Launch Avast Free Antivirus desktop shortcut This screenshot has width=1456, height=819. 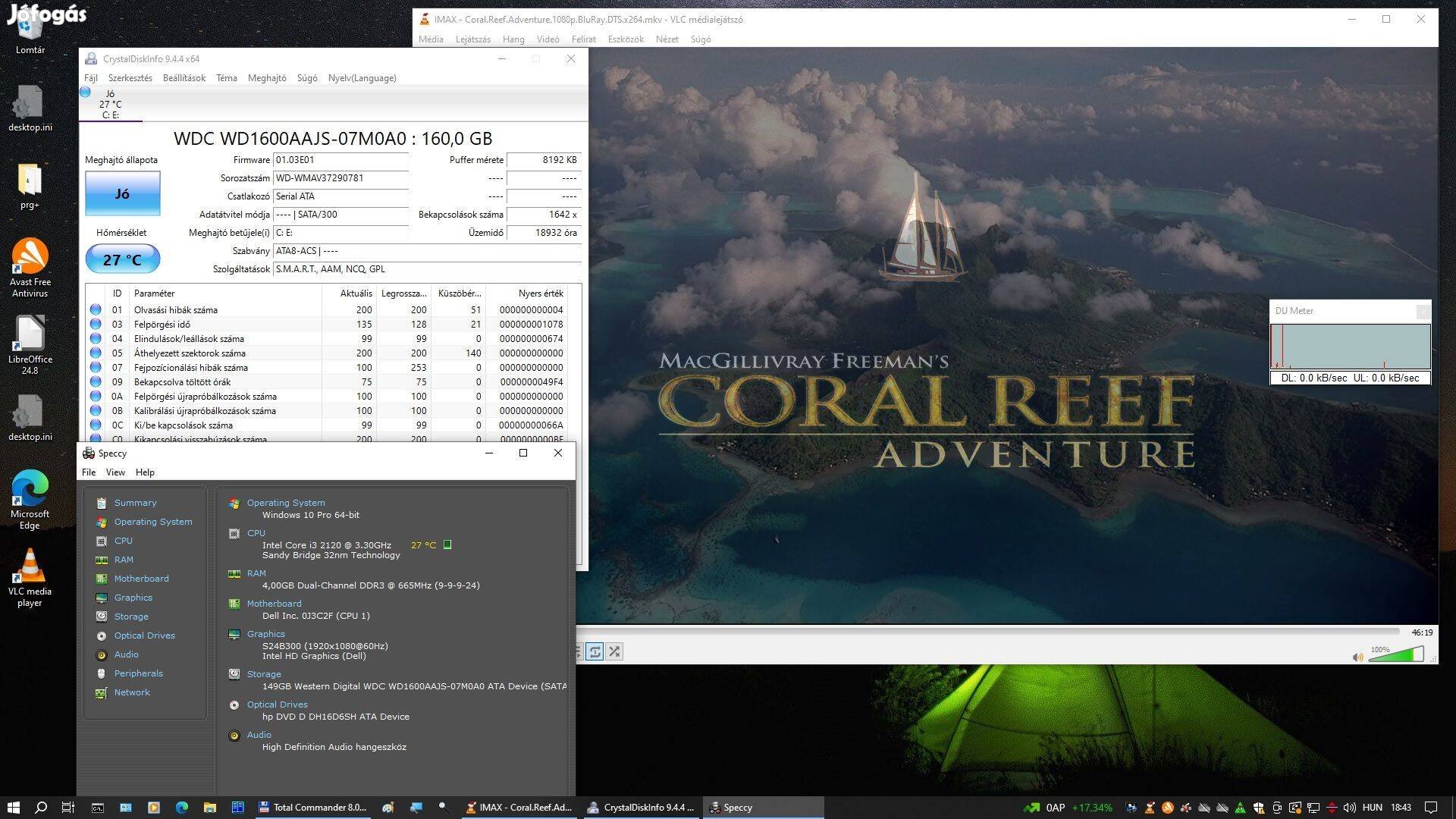(x=30, y=267)
